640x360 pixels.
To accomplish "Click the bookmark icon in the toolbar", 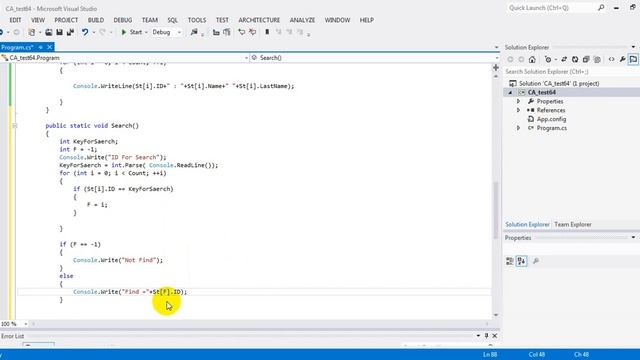I will click(267, 32).
